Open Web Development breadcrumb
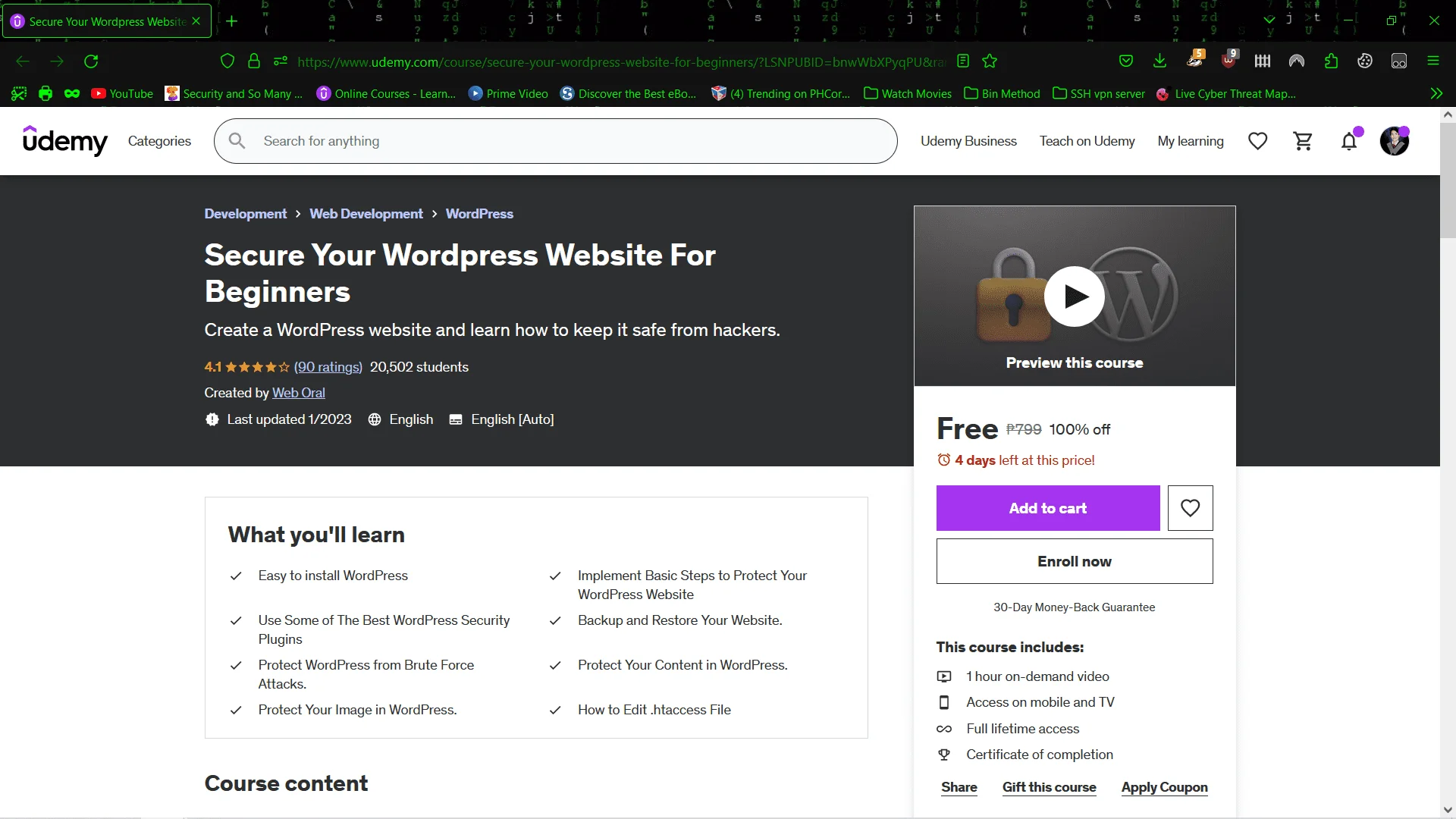Screen dimensions: 1456x819 coord(366,214)
